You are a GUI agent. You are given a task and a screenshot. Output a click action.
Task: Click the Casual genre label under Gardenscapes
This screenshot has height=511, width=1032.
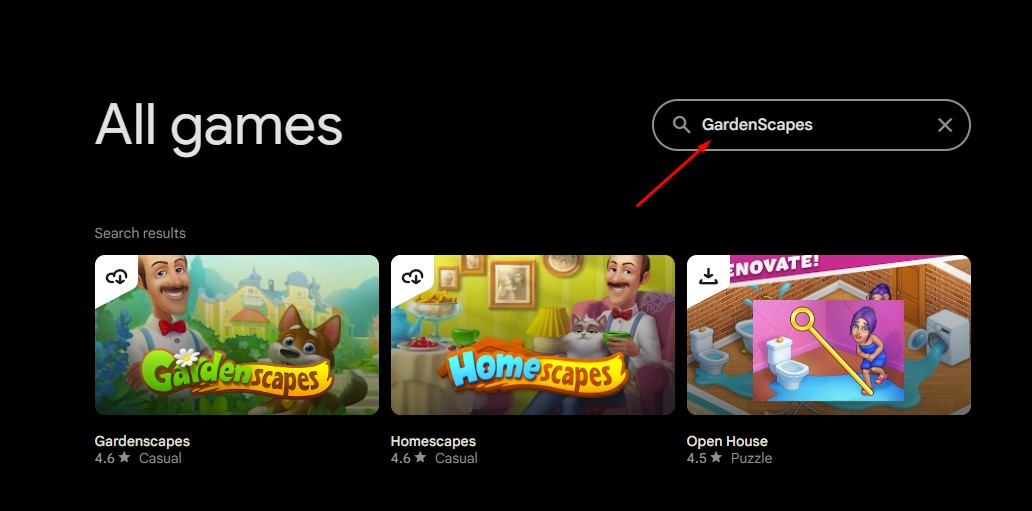pos(160,458)
